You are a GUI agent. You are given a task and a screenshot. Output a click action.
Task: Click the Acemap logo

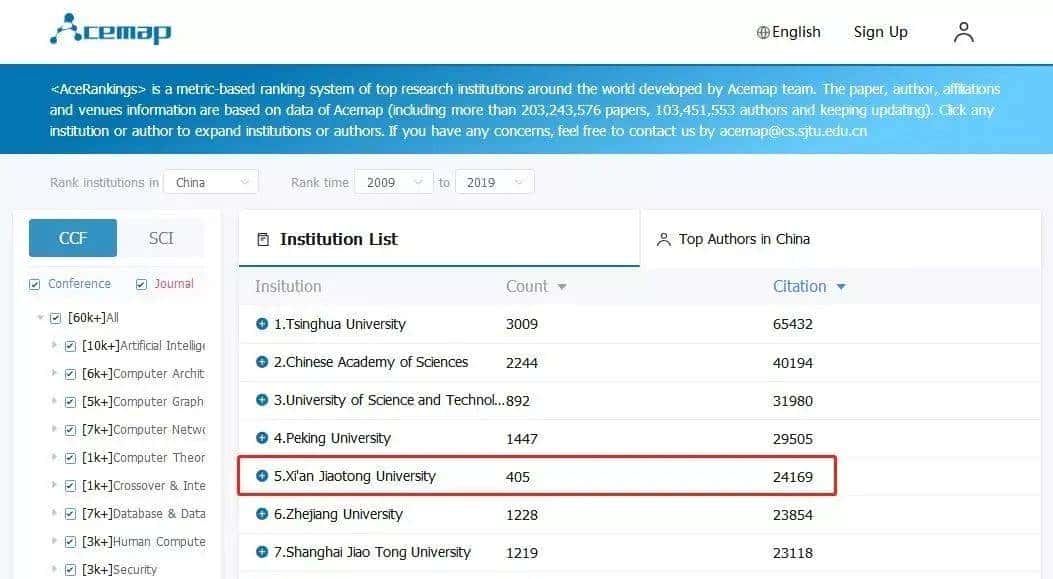click(111, 30)
